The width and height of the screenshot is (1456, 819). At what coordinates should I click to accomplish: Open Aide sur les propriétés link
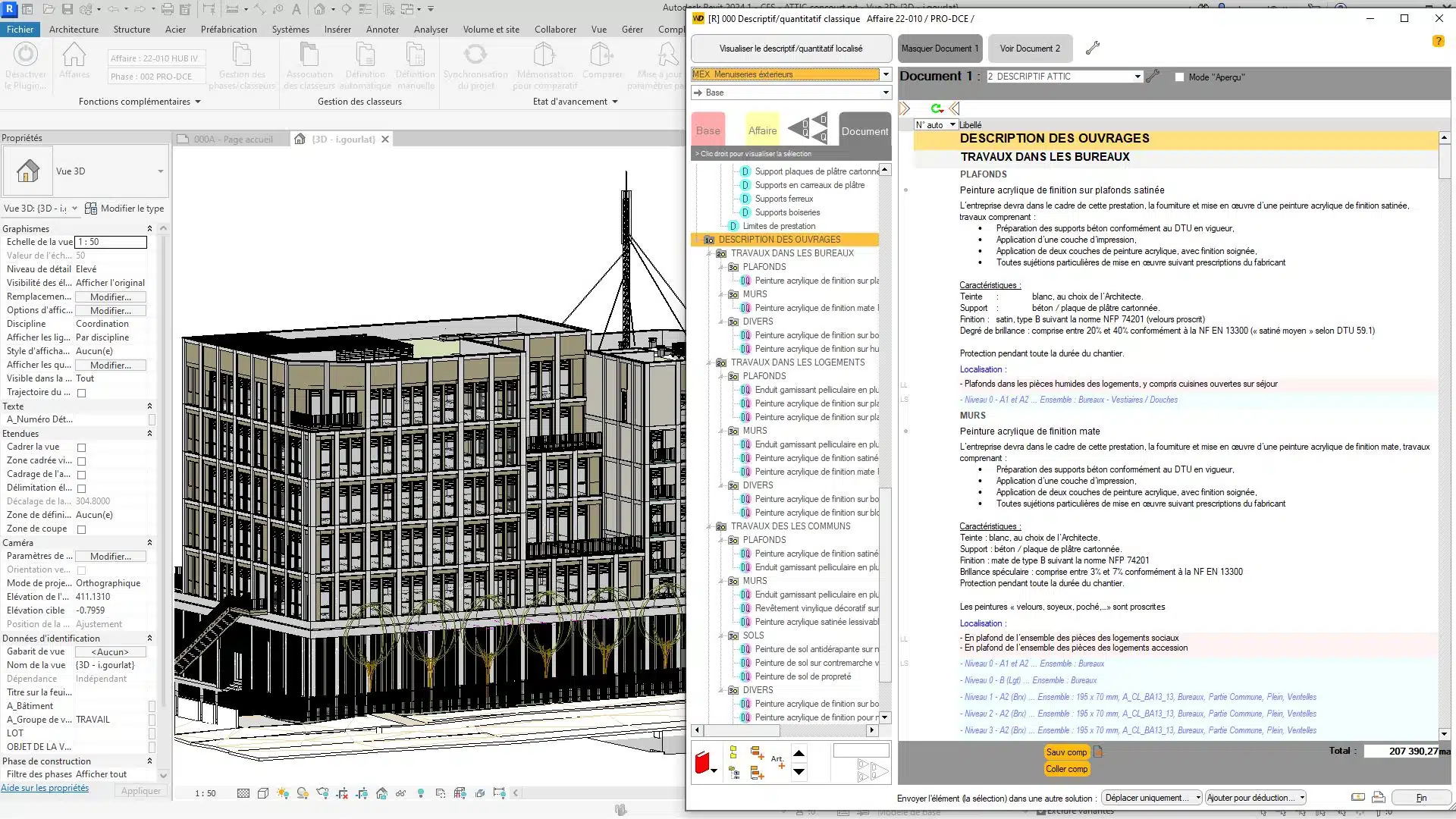pos(45,788)
